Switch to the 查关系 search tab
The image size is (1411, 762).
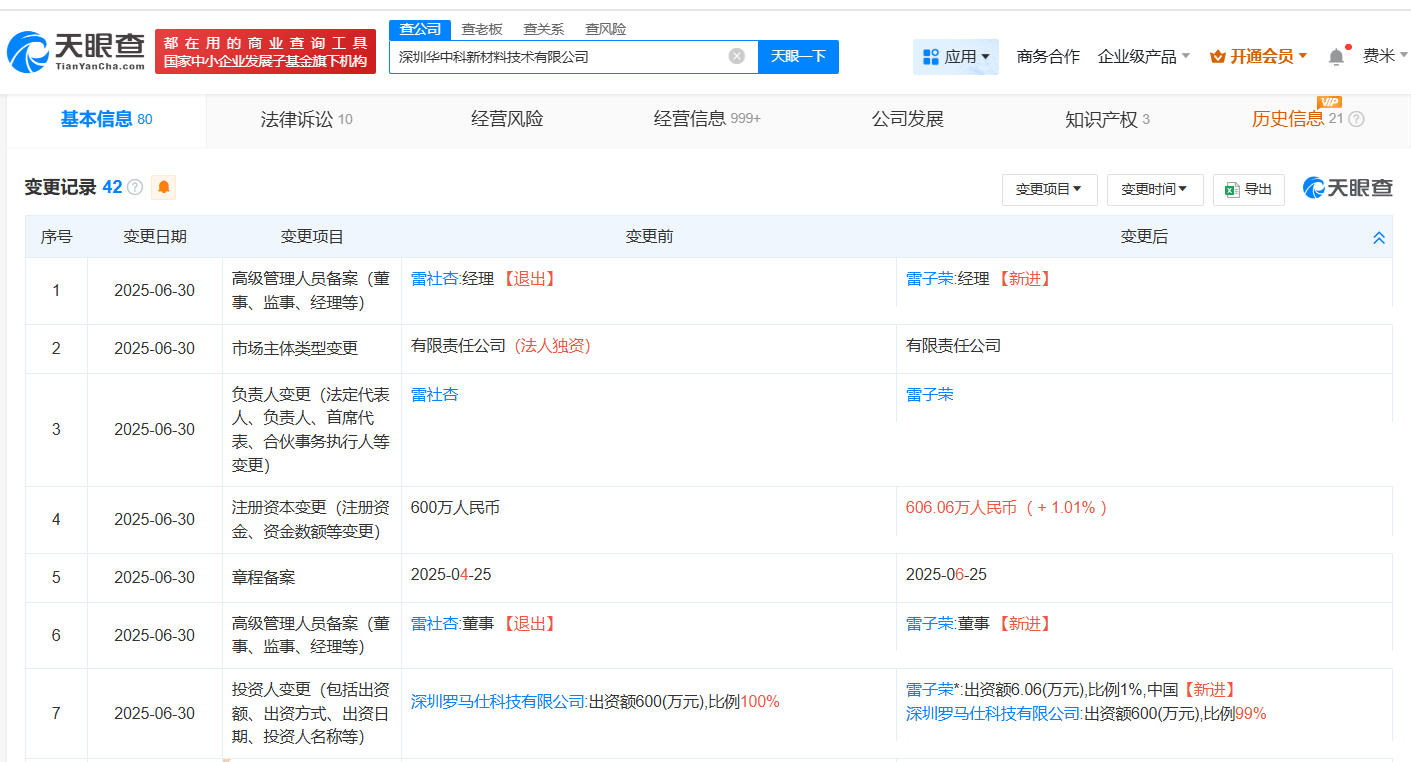pyautogui.click(x=544, y=29)
